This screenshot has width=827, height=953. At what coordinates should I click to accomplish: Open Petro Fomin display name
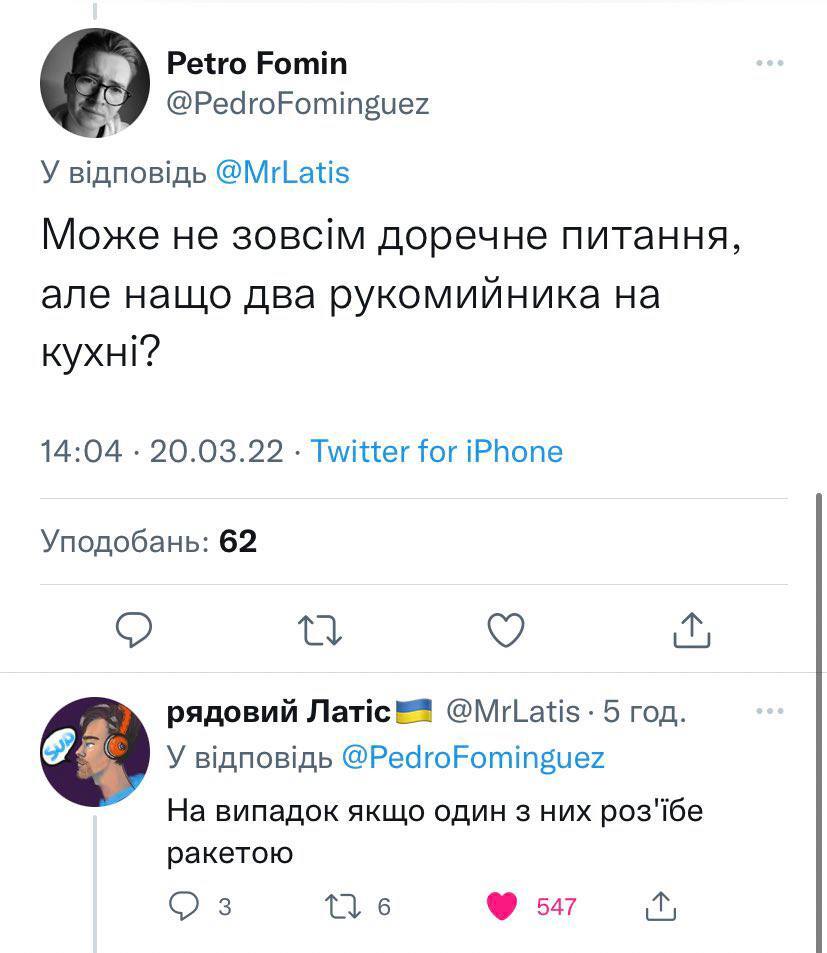257,64
